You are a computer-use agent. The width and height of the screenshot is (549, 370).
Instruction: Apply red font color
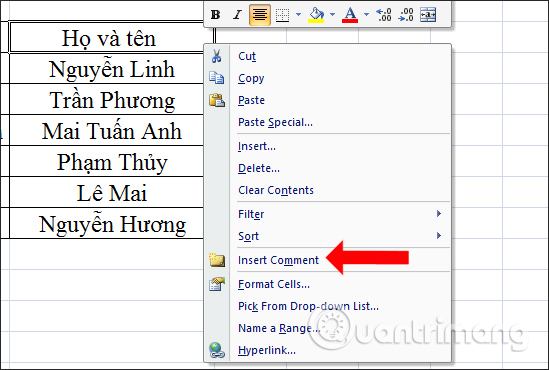(x=350, y=15)
